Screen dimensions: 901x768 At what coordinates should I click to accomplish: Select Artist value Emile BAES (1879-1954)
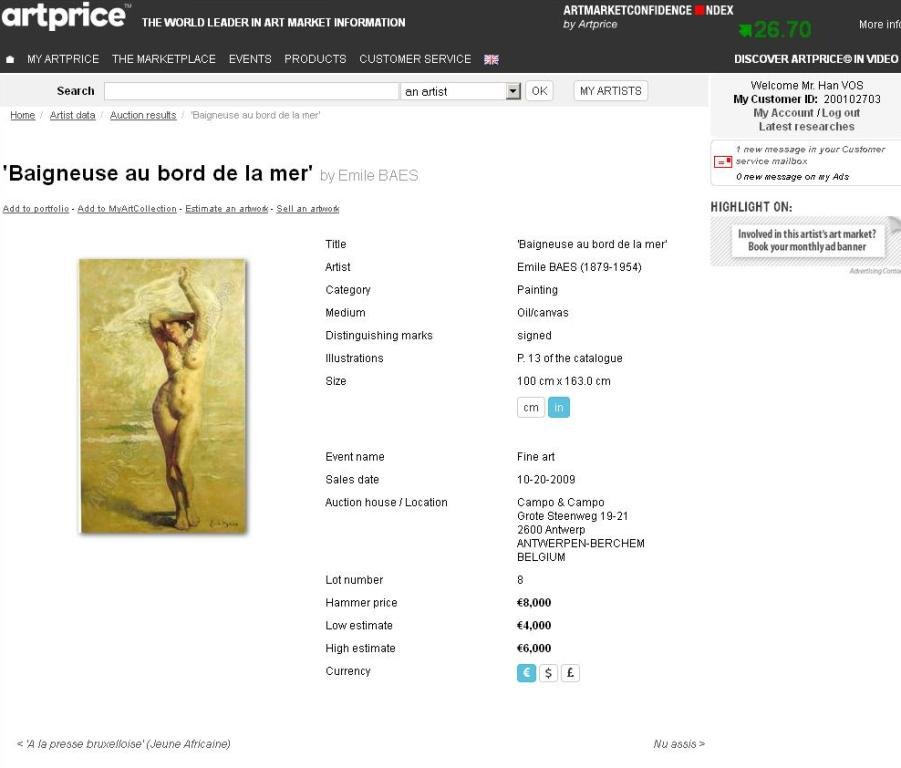point(579,267)
